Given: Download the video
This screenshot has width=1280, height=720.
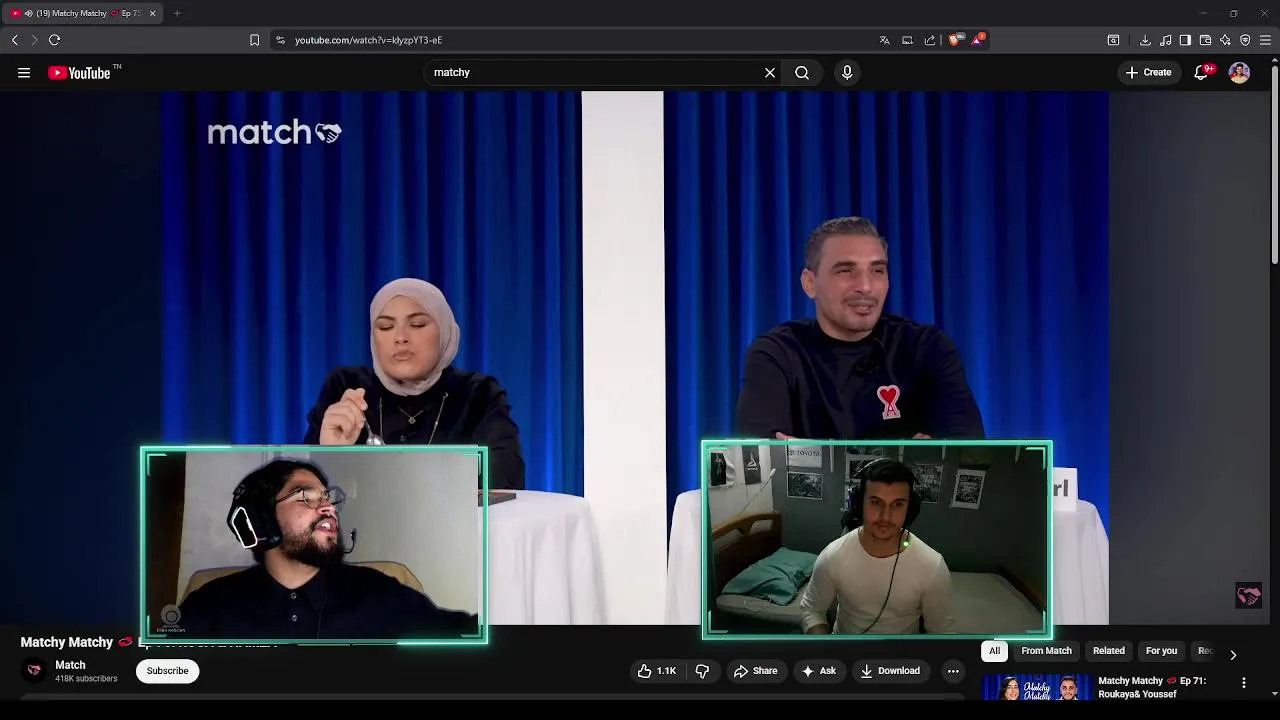Looking at the screenshot, I should click(889, 671).
